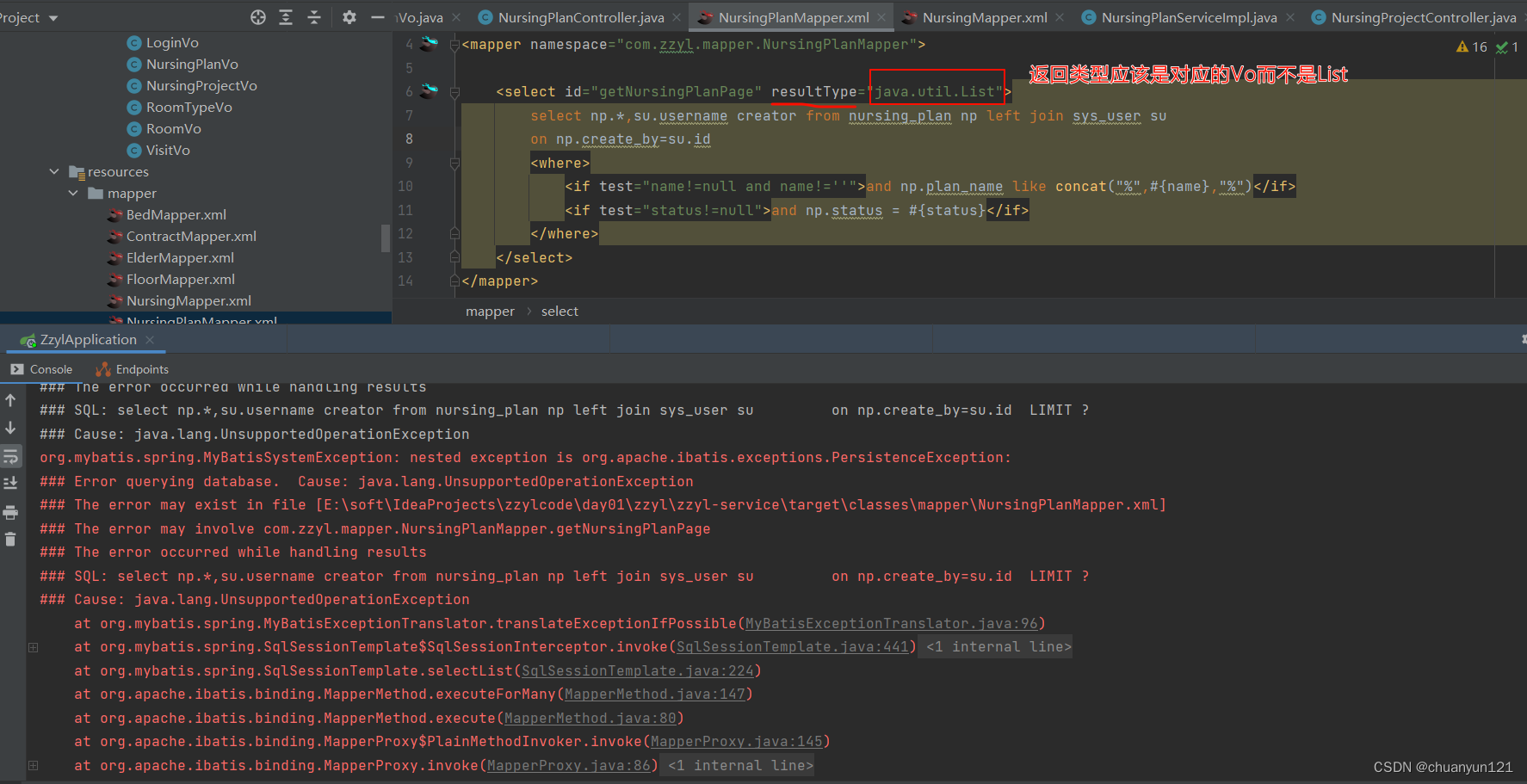
Task: Click mapper breadcrumb in editor
Action: click(x=490, y=311)
